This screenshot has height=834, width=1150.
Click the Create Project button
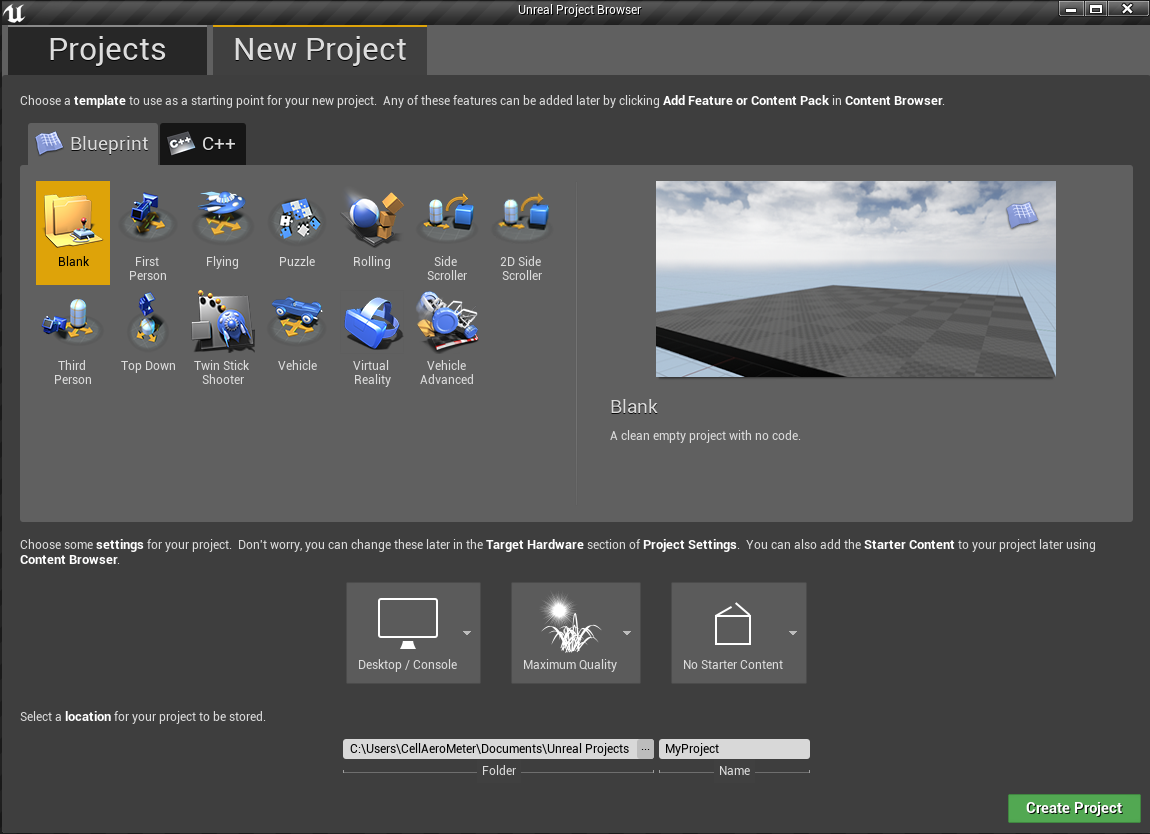click(1074, 808)
